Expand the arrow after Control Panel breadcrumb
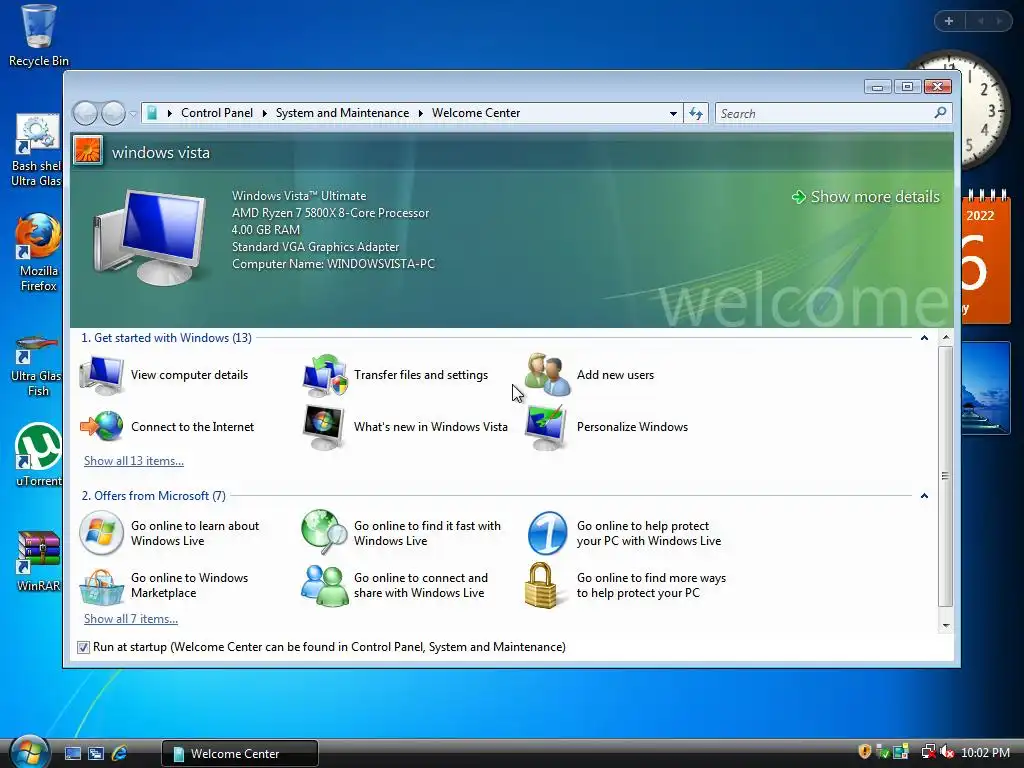 (x=264, y=114)
